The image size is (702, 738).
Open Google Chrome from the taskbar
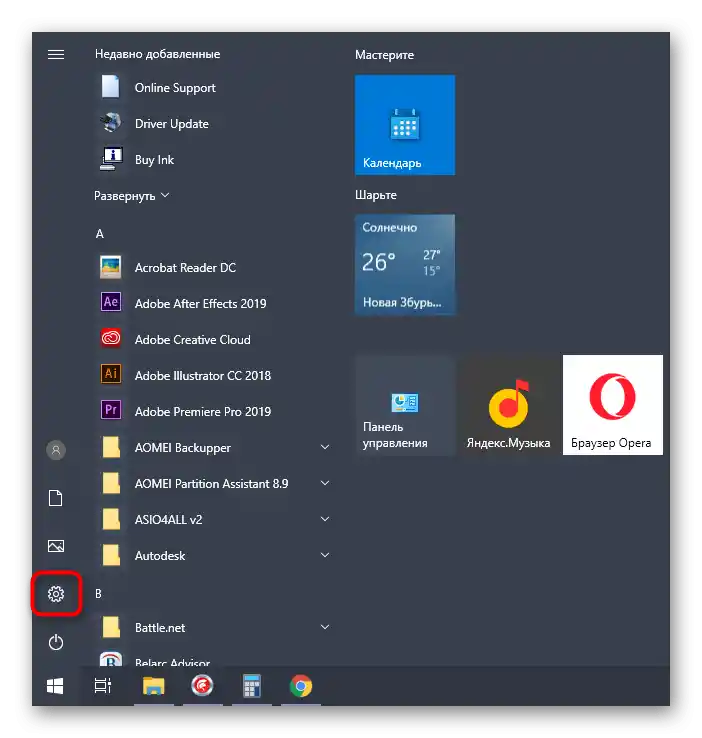pos(301,686)
